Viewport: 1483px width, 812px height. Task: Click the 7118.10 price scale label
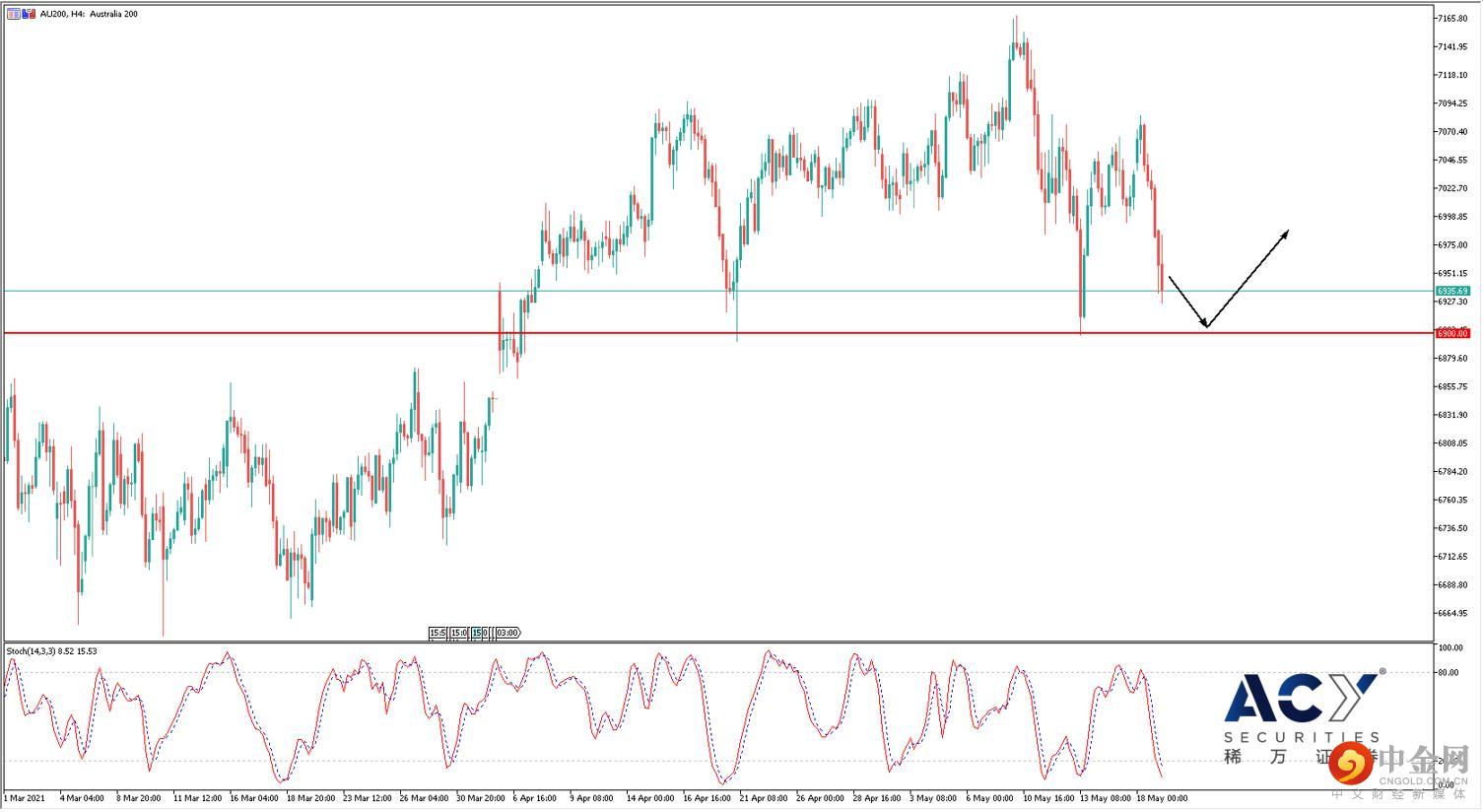coord(1452,75)
